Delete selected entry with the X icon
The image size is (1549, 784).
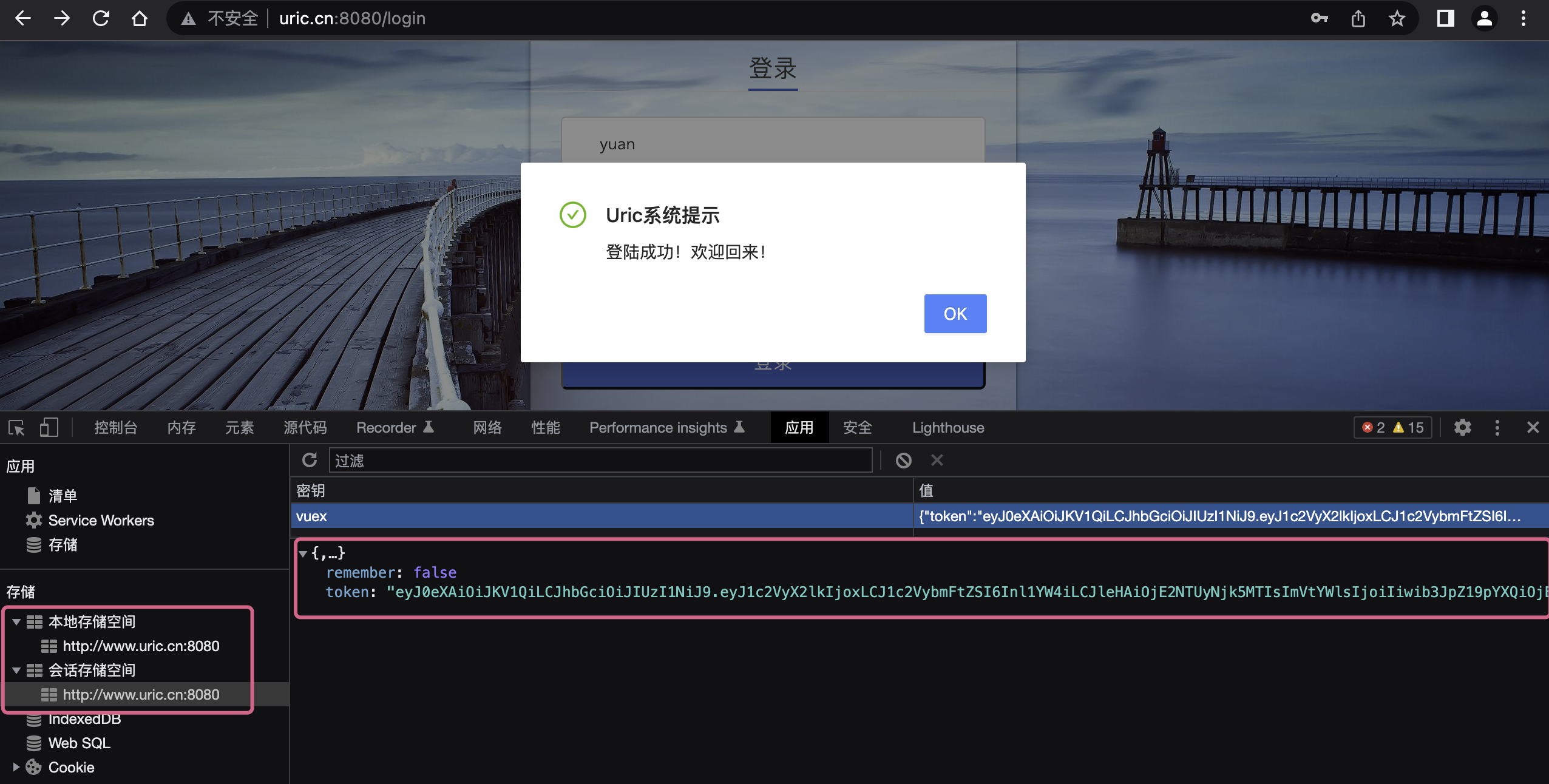[937, 461]
